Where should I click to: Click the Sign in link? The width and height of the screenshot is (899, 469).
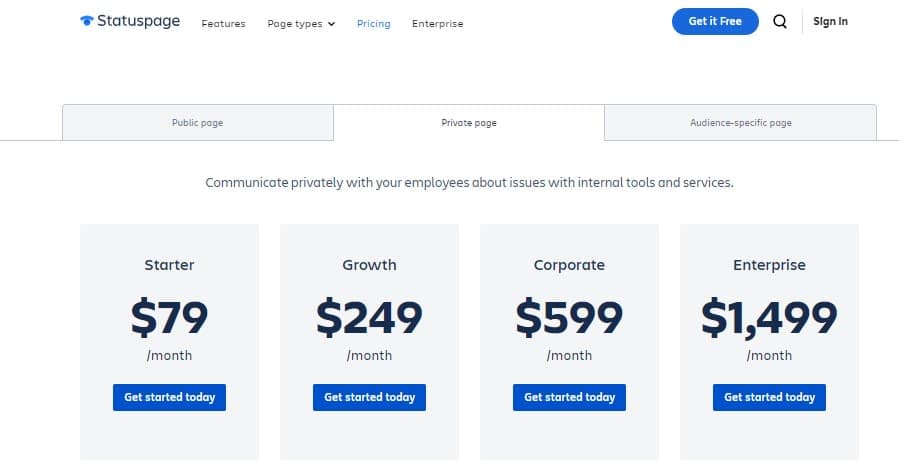[x=830, y=21]
